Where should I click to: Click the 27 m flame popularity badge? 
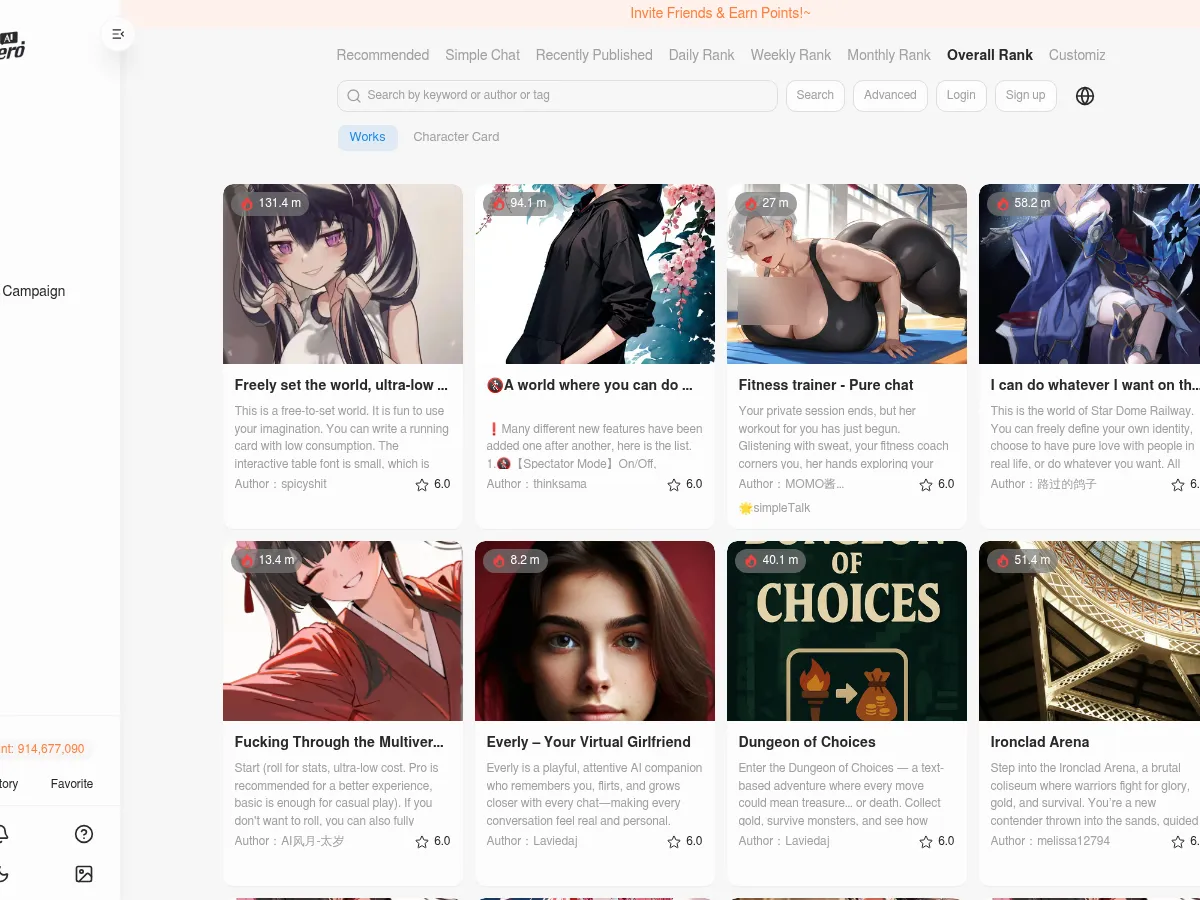click(766, 203)
